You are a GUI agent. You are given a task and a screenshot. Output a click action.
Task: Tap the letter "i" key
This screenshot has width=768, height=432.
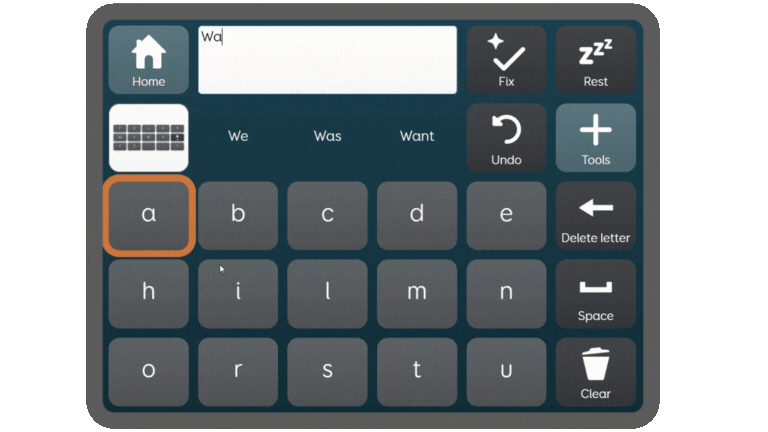238,294
